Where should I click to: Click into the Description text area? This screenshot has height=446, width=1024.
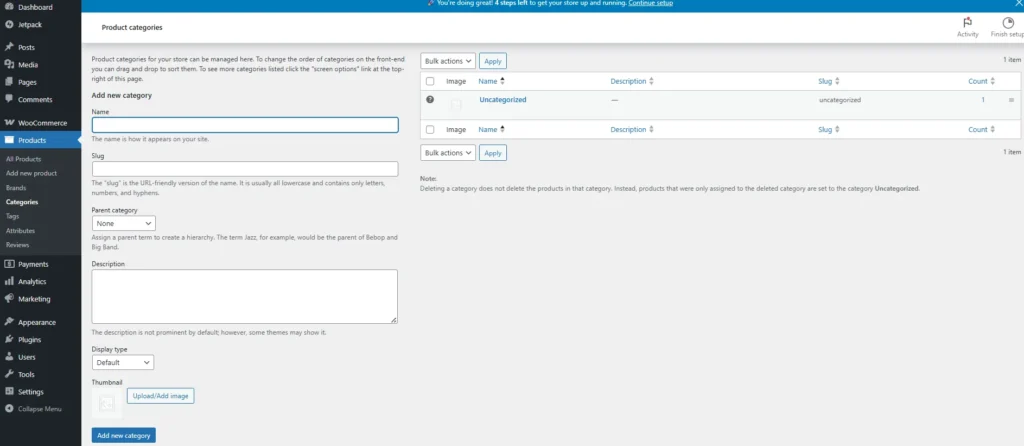point(245,296)
